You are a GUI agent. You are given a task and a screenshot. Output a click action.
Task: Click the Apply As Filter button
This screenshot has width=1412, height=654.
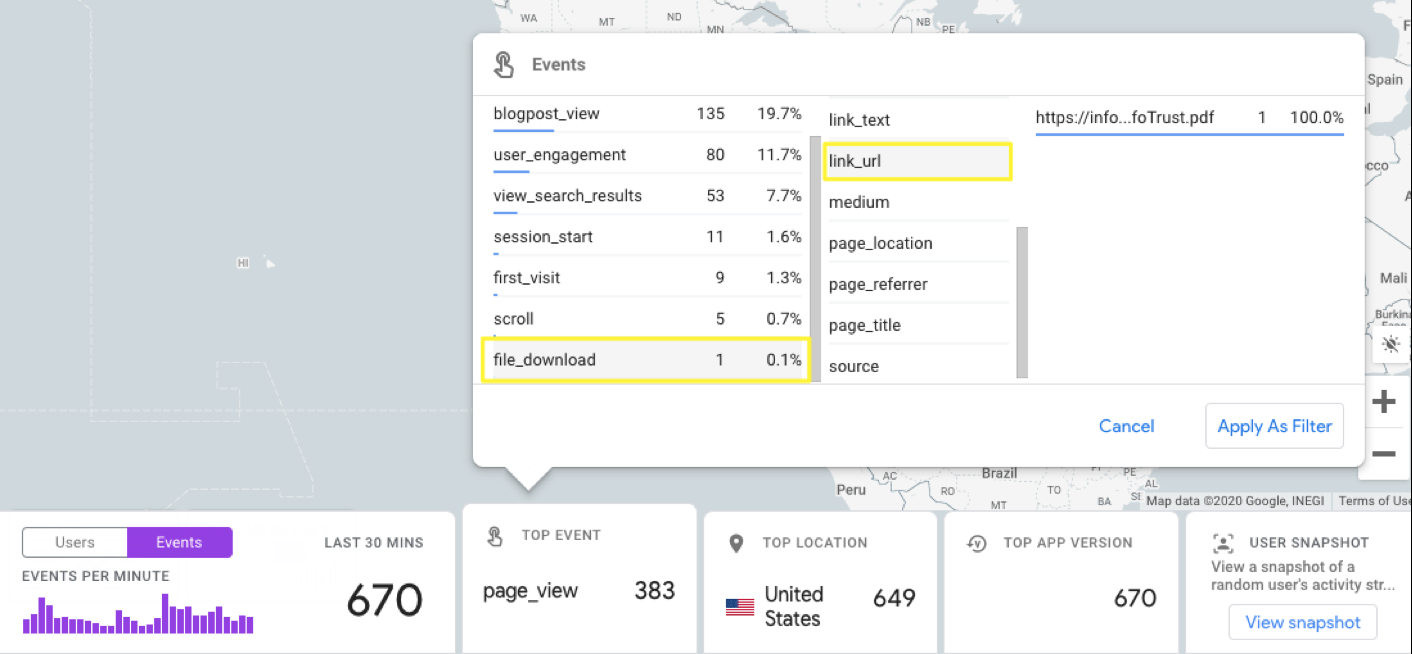coord(1274,425)
